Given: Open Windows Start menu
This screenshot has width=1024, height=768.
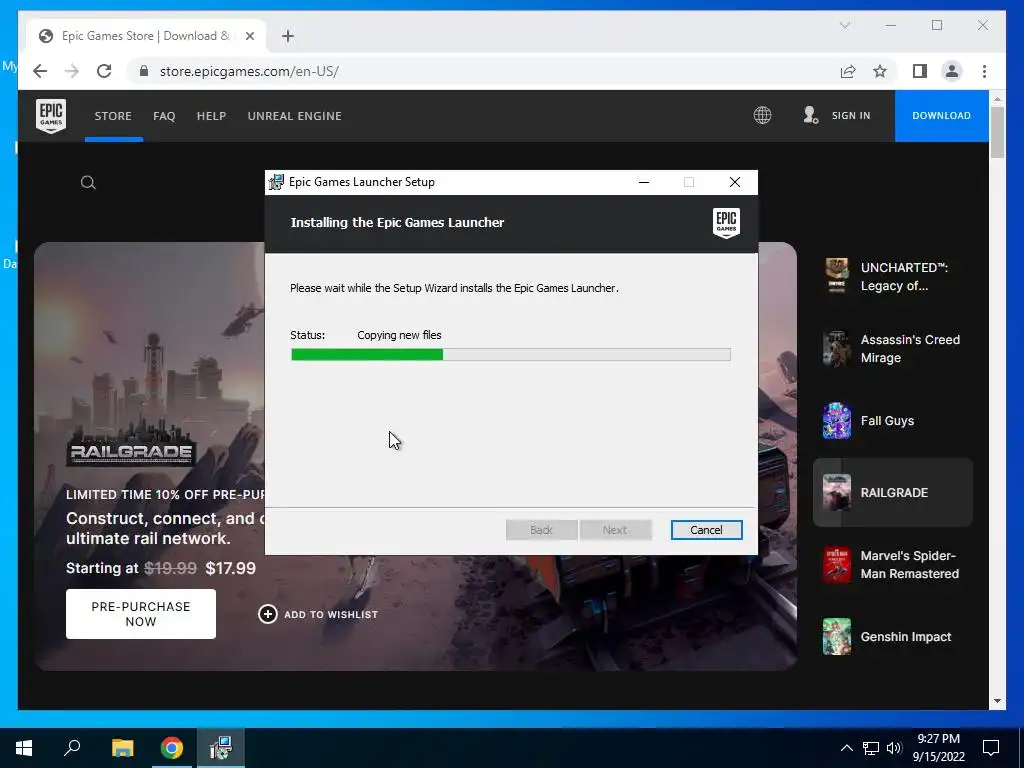Looking at the screenshot, I should click(x=24, y=748).
